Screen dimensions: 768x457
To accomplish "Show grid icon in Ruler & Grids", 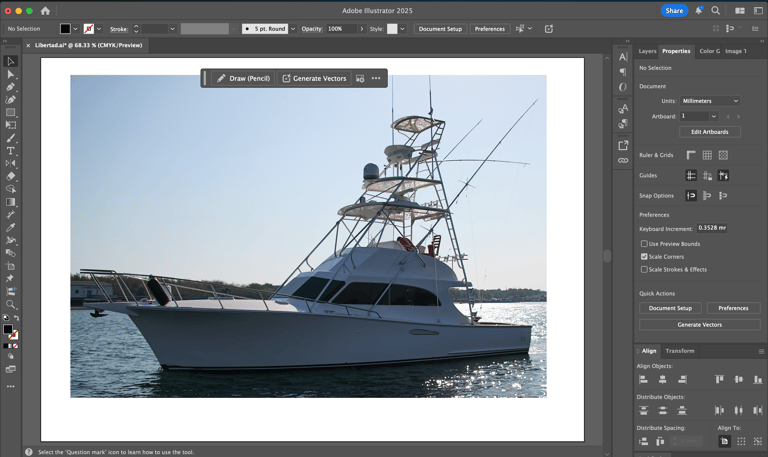I will pyautogui.click(x=707, y=155).
